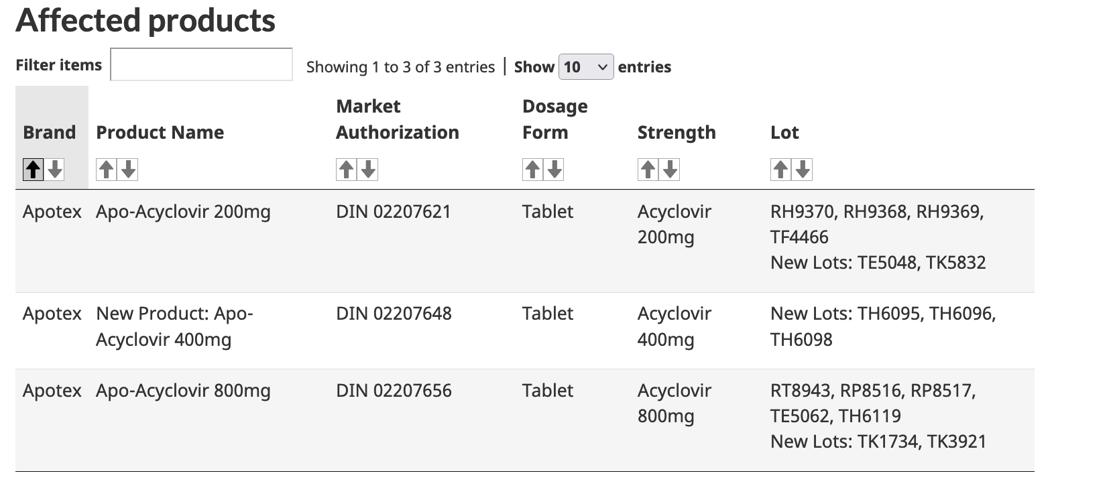Sort Strength column ascending arrow
The image size is (1113, 500).
point(648,170)
